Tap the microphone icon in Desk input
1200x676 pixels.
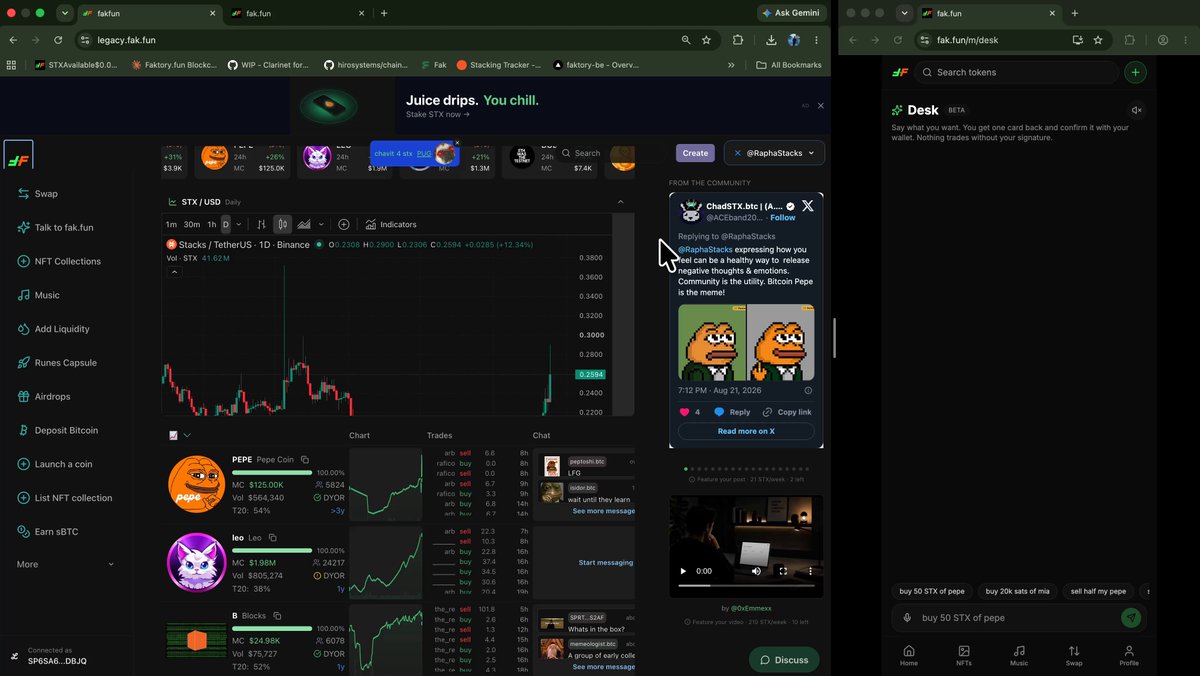pos(907,618)
